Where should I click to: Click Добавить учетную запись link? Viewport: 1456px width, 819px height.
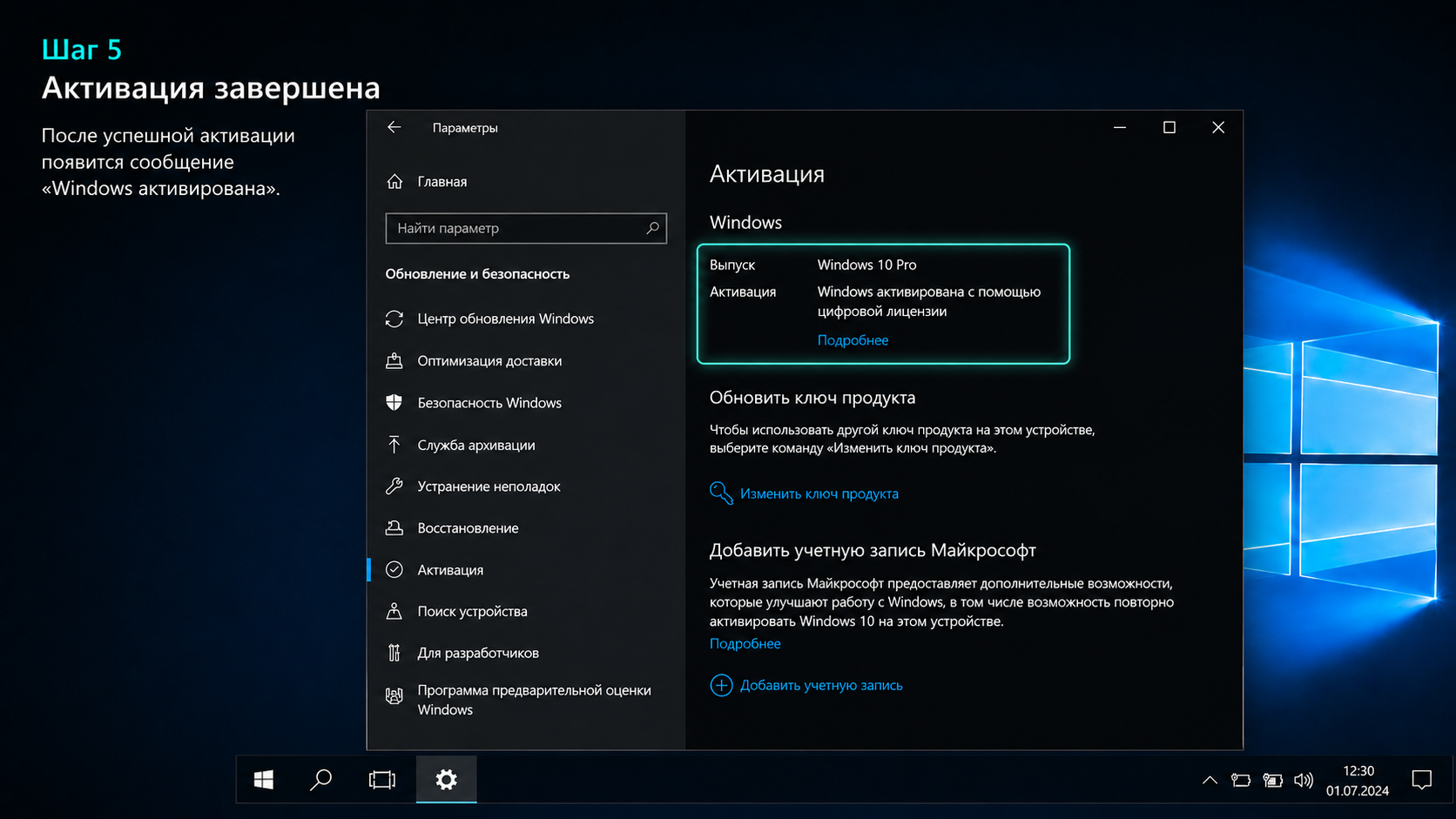(821, 685)
